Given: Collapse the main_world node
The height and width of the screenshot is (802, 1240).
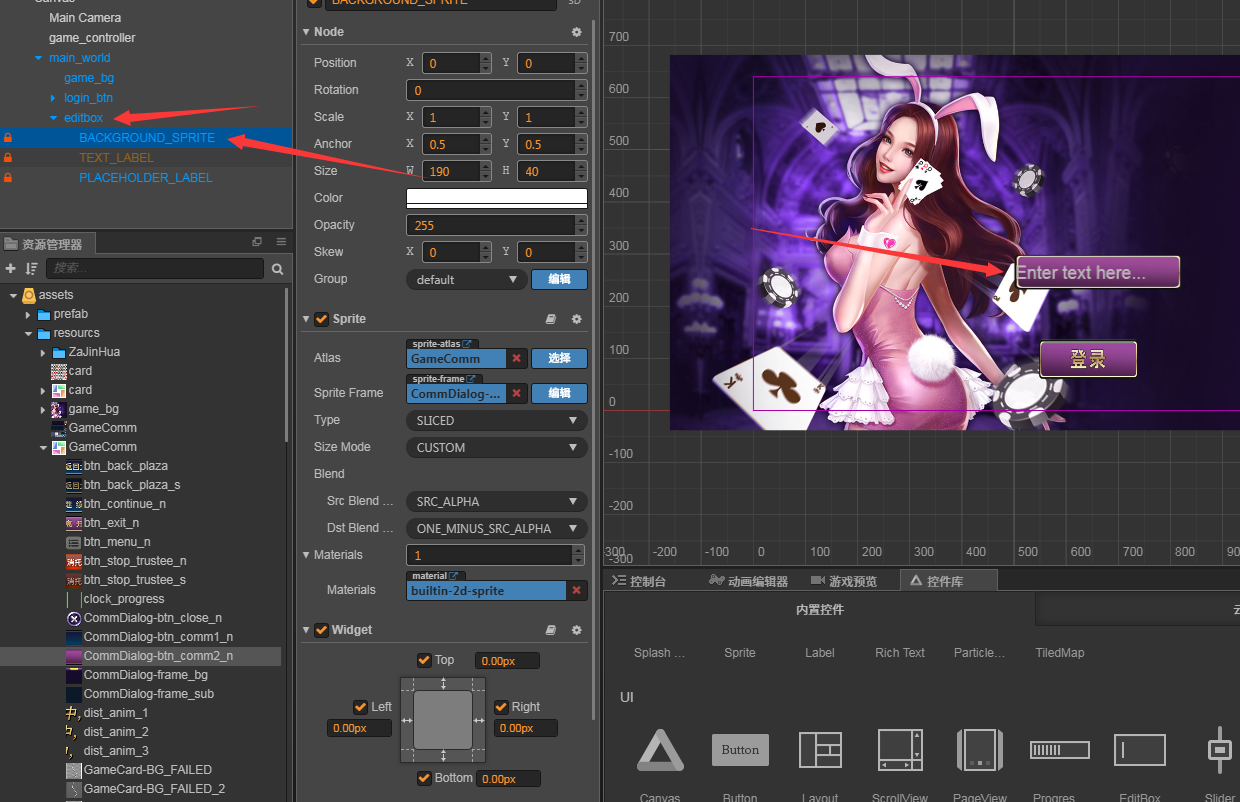Looking at the screenshot, I should 39,58.
